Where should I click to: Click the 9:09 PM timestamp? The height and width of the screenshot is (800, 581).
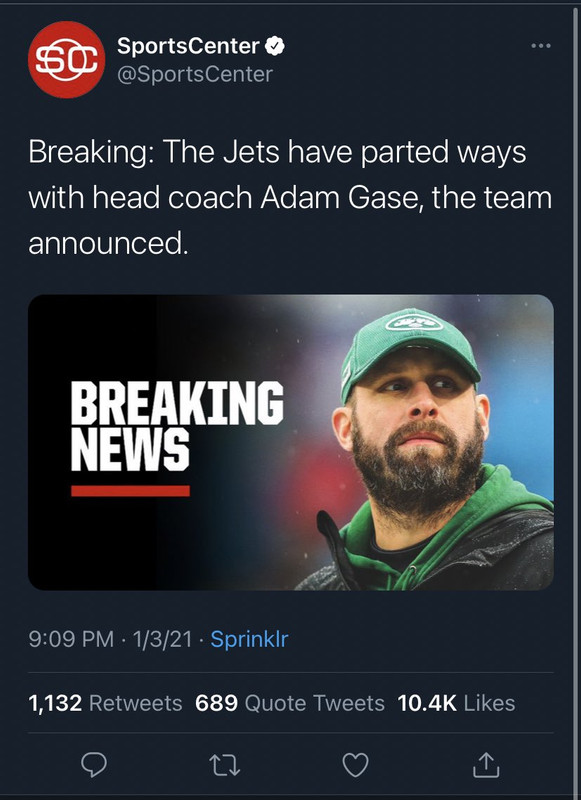coord(71,639)
